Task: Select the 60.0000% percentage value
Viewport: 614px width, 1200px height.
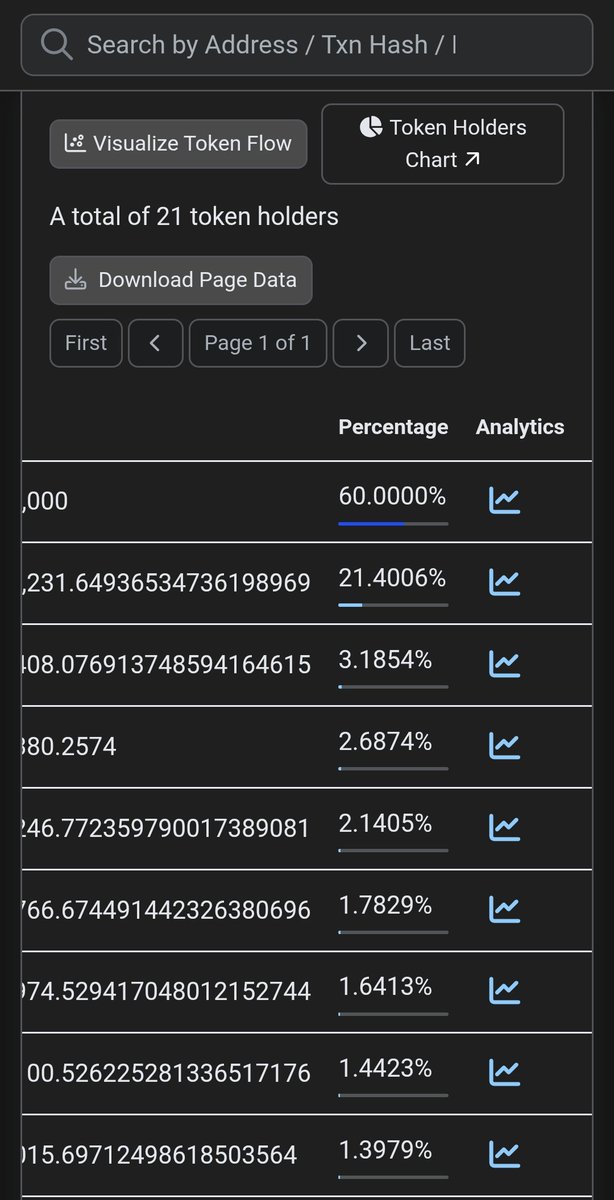Action: (392, 496)
